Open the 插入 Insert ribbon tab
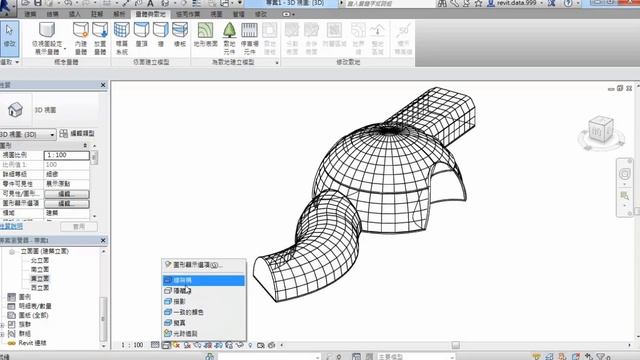 pos(75,14)
